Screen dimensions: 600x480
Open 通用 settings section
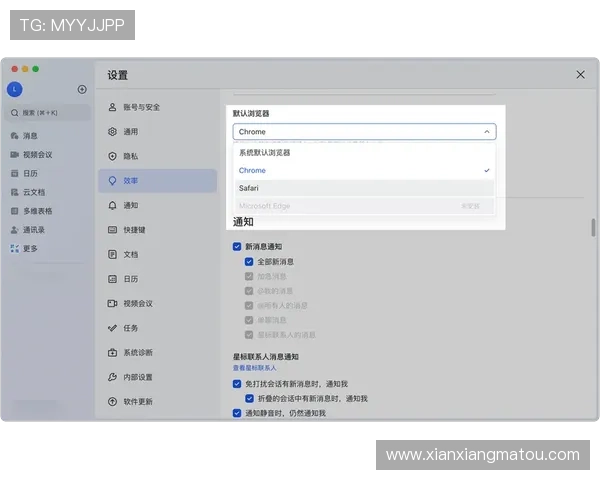[157, 132]
